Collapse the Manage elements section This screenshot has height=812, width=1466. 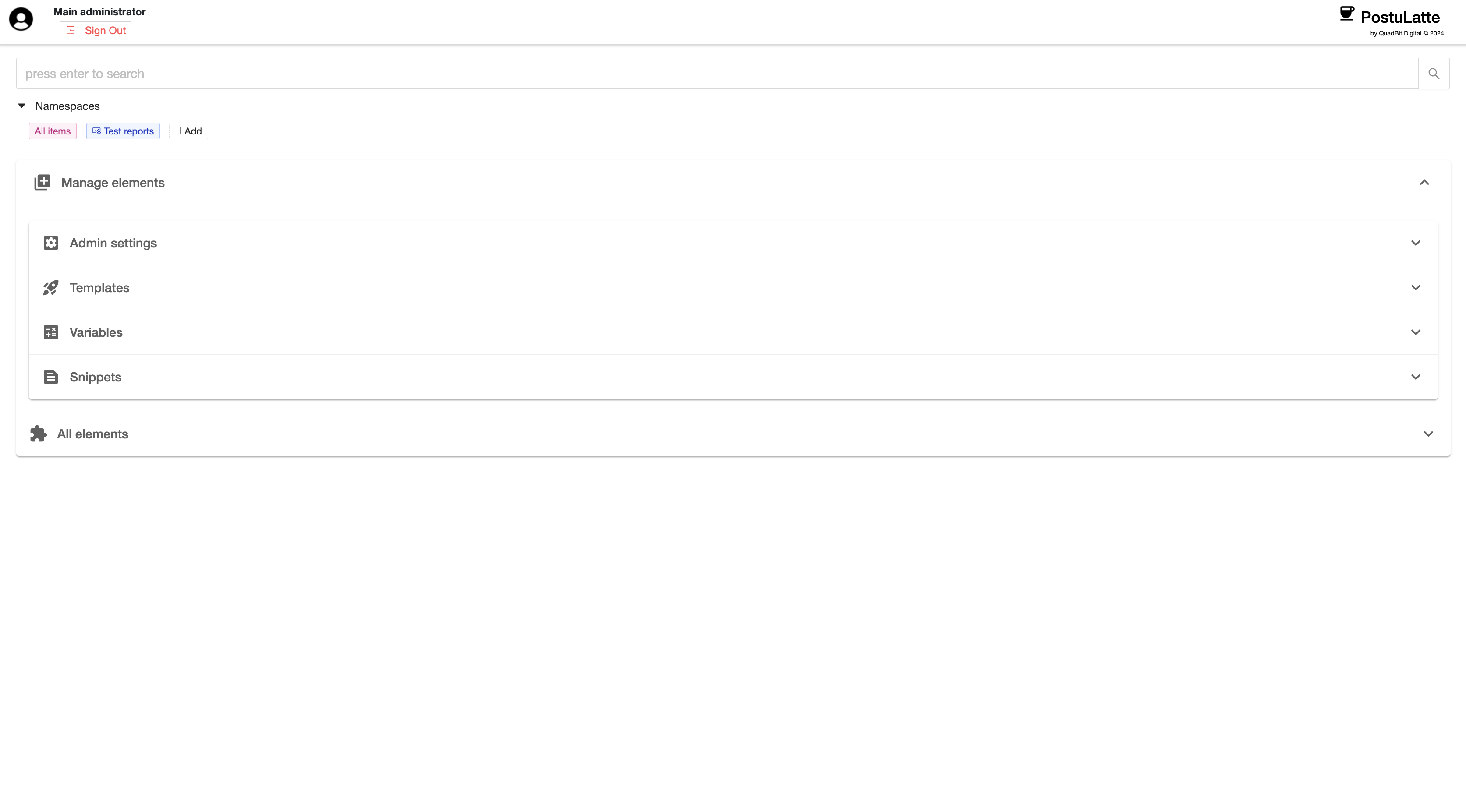point(1424,182)
